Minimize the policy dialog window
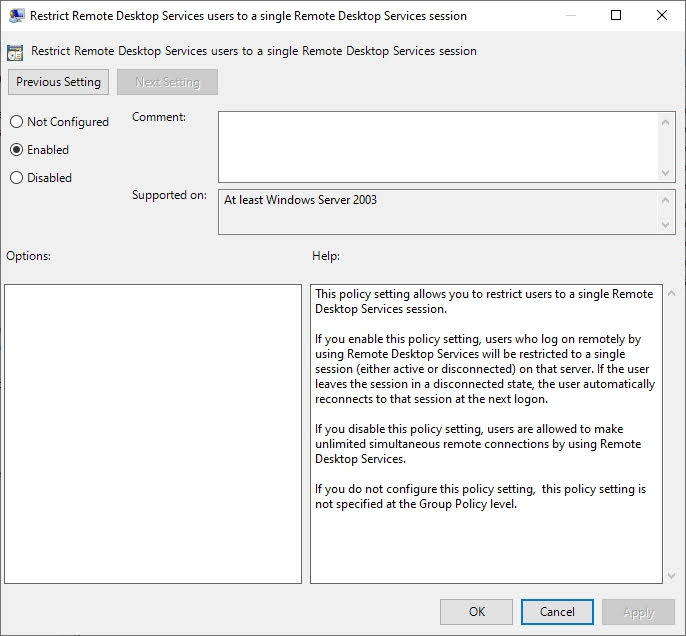 [x=570, y=15]
